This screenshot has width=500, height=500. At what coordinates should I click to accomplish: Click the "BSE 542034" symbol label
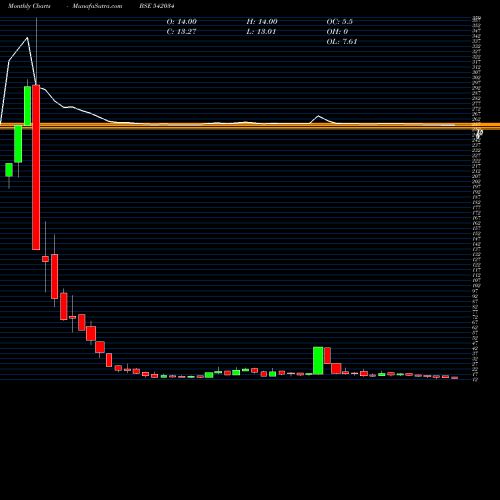click(157, 6)
